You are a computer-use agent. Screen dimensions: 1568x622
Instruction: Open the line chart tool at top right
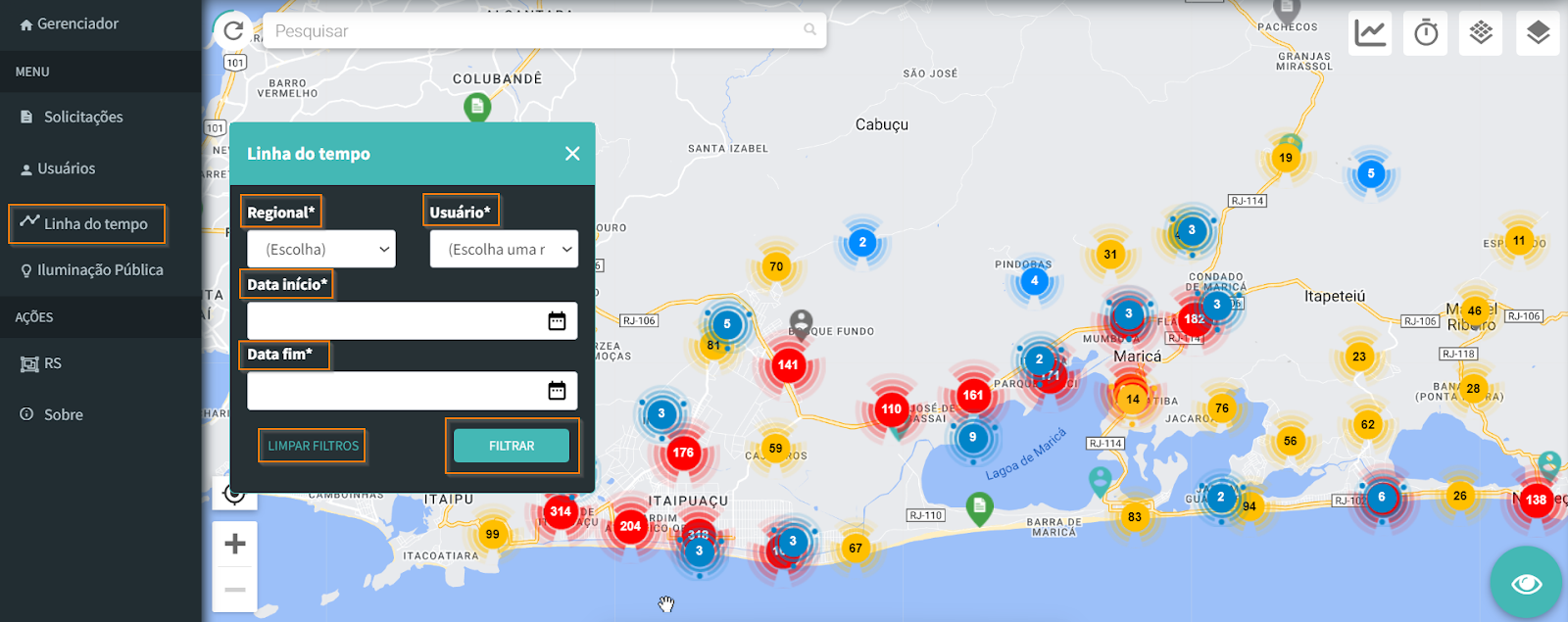[x=1370, y=33]
